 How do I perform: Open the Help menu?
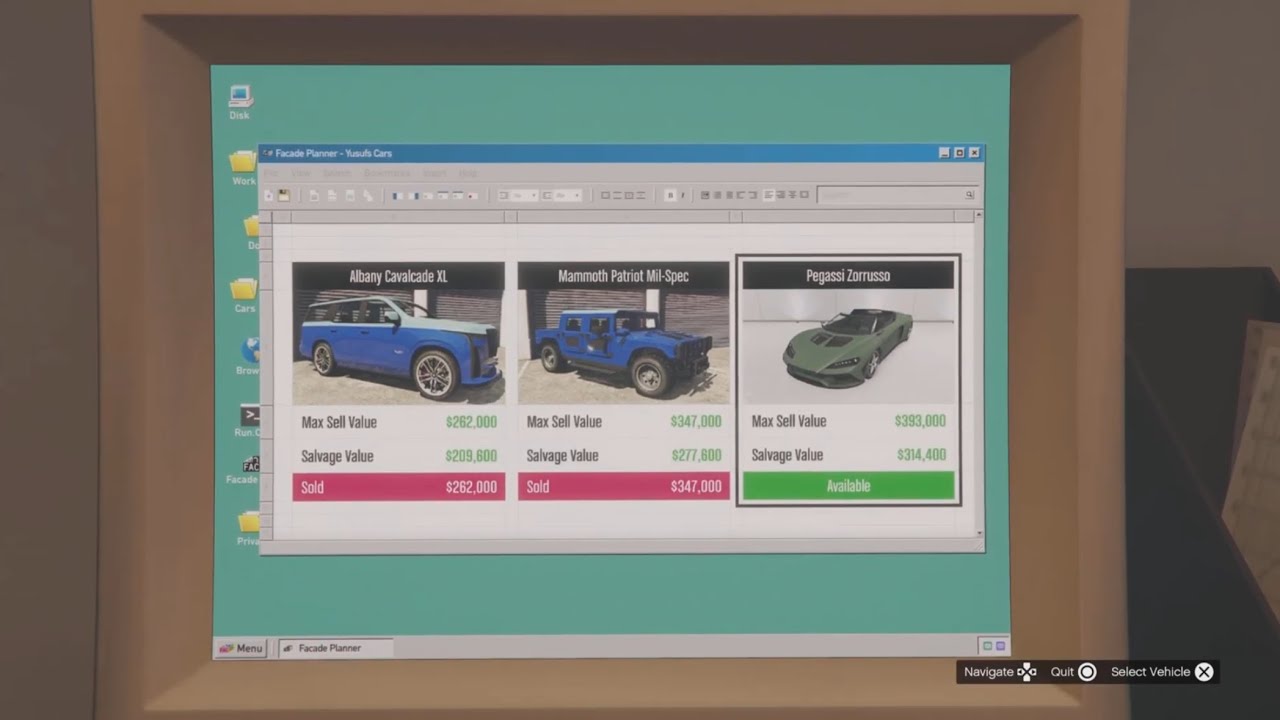pyautogui.click(x=468, y=173)
